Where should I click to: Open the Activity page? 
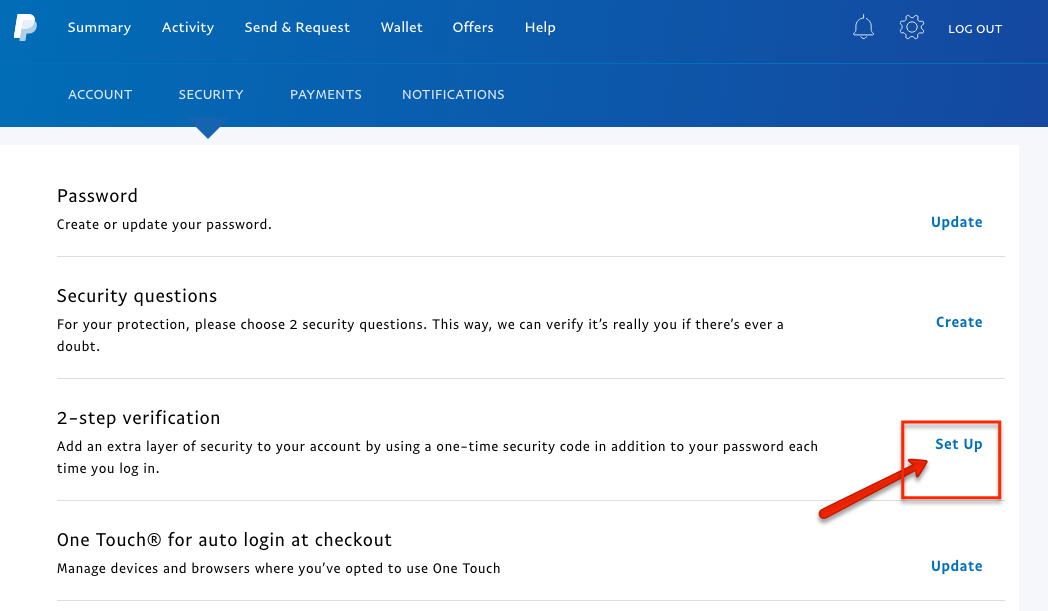[188, 27]
